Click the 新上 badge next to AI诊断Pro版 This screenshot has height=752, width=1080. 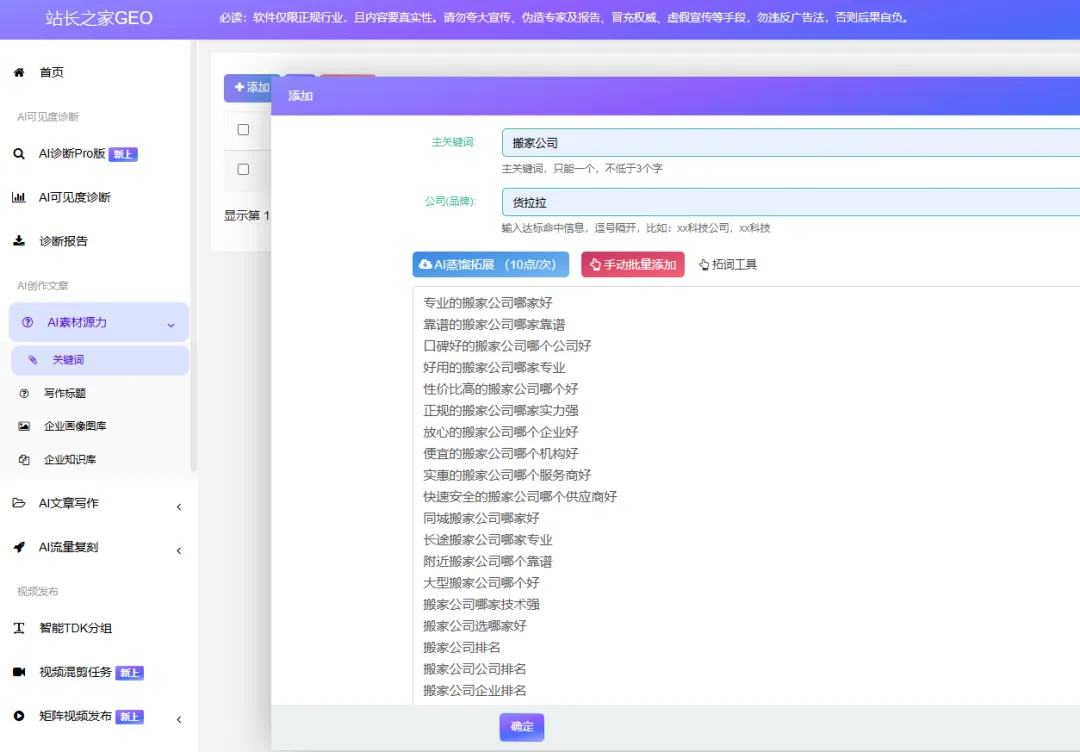(x=123, y=154)
